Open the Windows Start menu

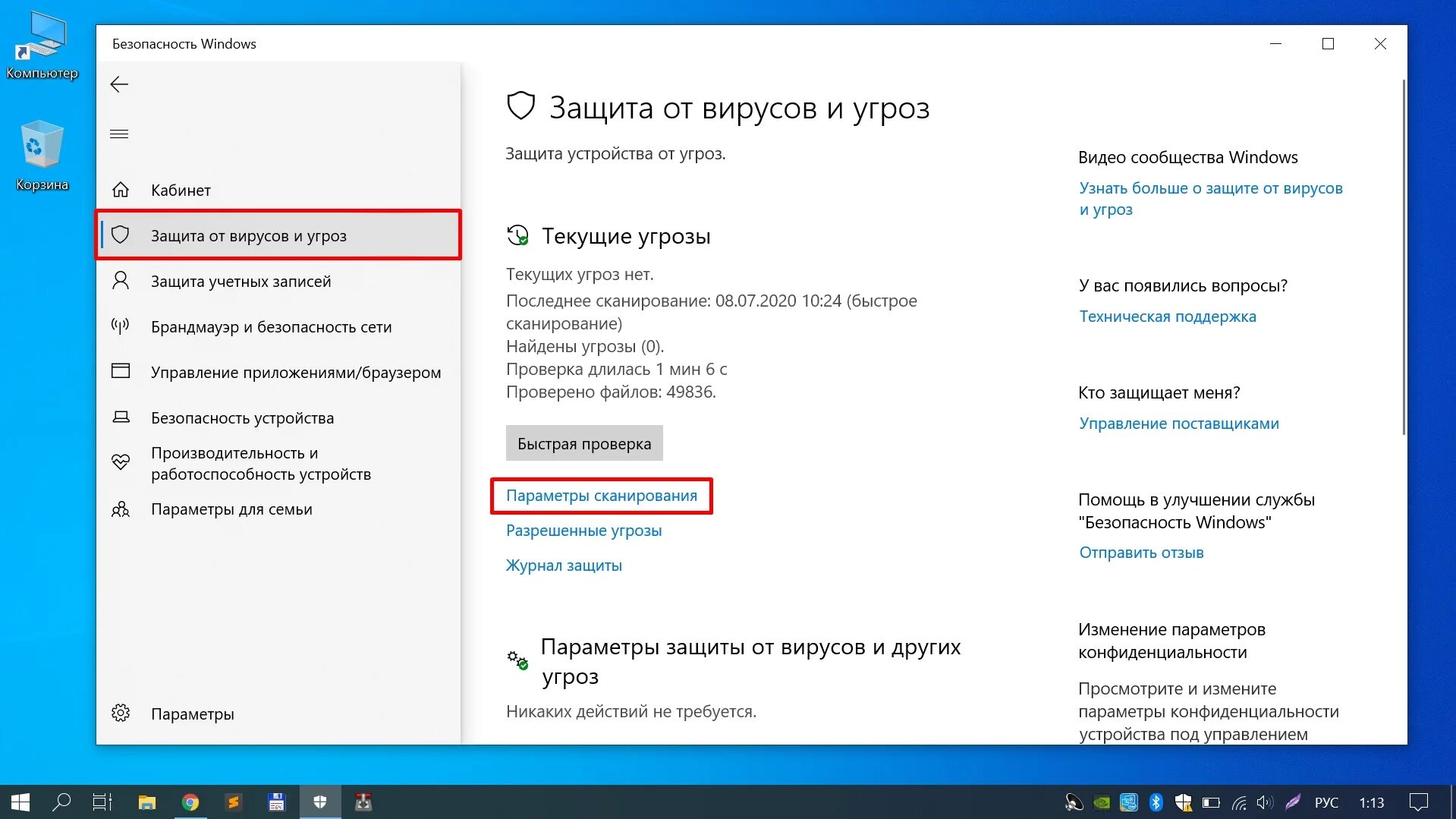[20, 802]
